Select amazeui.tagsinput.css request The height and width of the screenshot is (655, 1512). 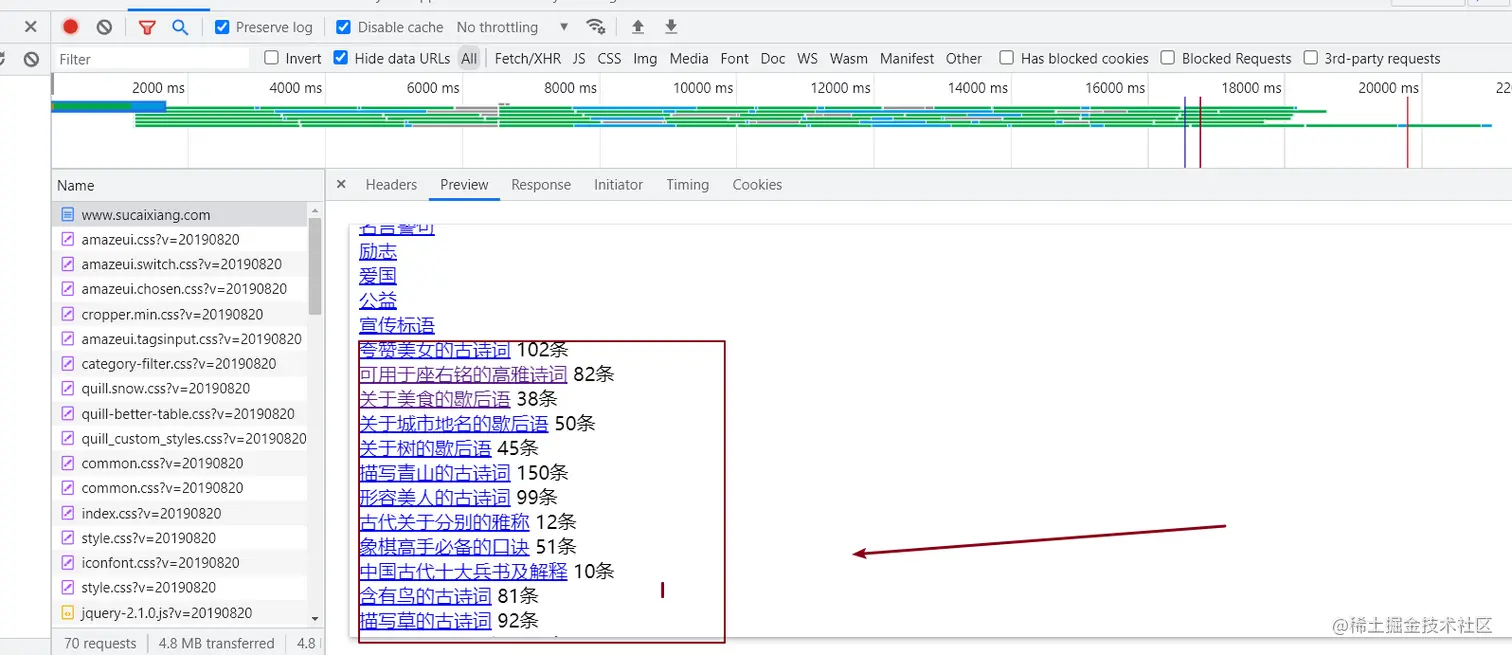[180, 339]
